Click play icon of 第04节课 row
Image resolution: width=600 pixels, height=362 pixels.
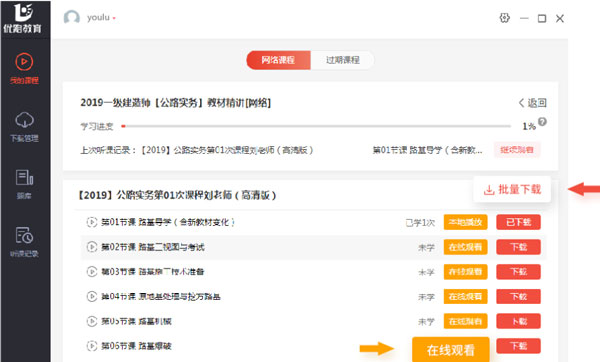[x=92, y=296]
